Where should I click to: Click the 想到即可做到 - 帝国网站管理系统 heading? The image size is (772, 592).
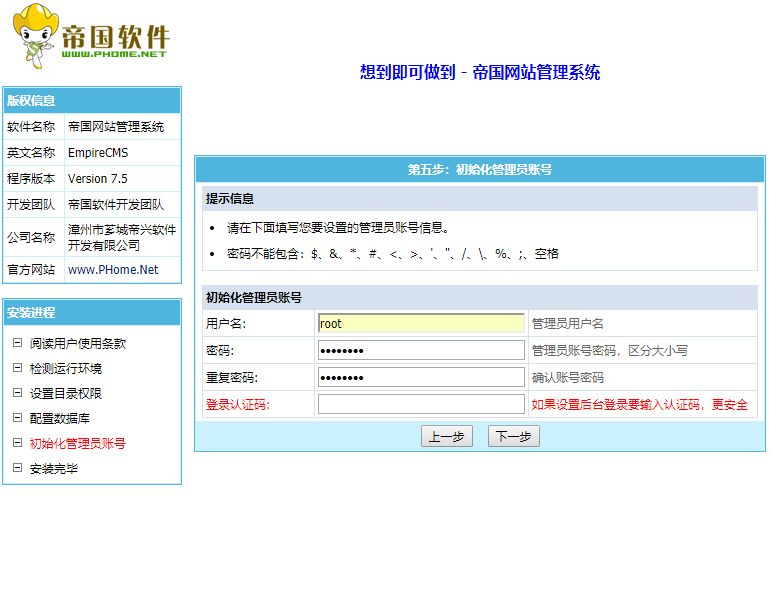pyautogui.click(x=480, y=73)
